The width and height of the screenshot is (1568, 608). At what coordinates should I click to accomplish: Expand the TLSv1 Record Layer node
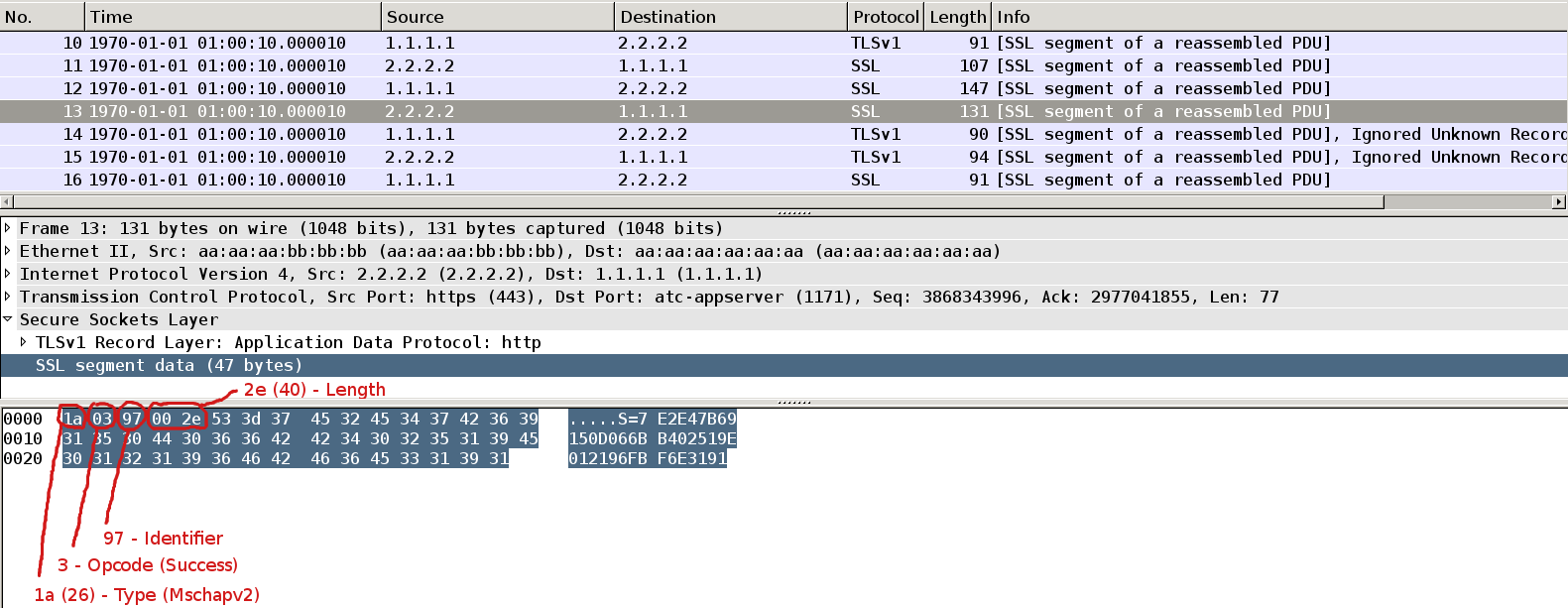(24, 342)
